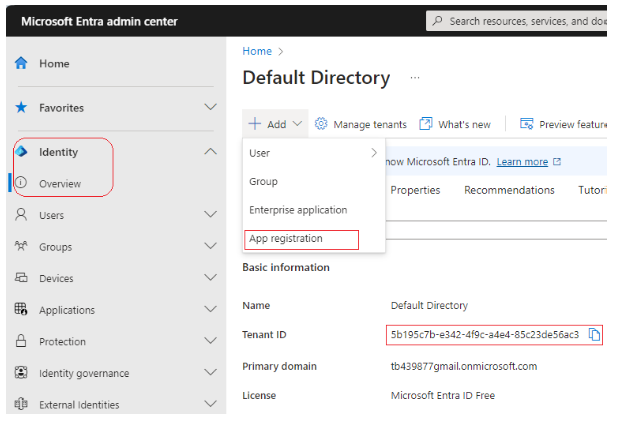Viewport: 618px width, 426px height.
Task: Open the Tutorials tab
Action: [592, 190]
